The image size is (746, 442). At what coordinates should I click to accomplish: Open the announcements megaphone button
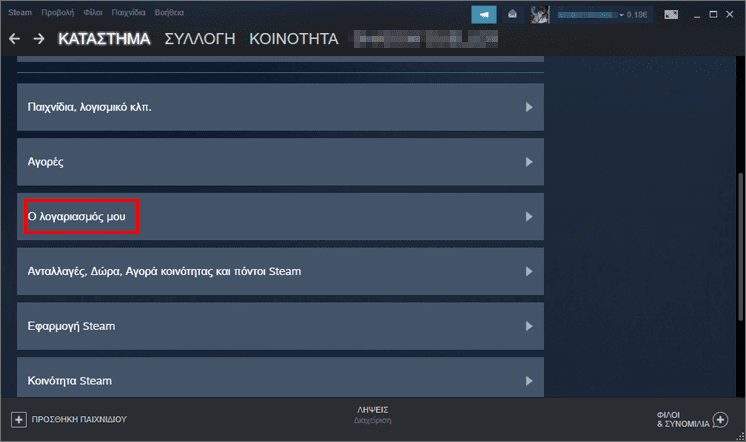coord(484,15)
